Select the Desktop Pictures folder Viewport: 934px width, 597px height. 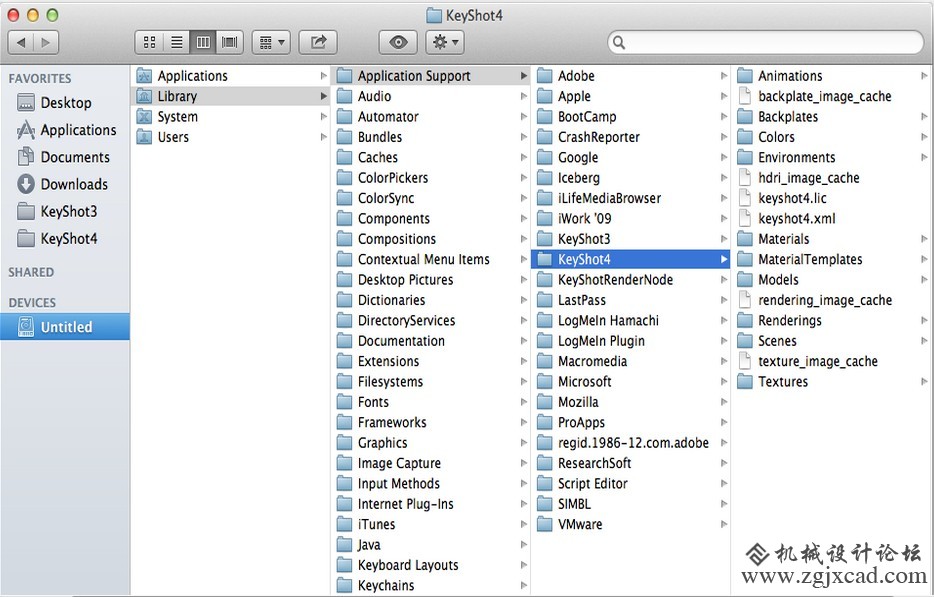431,279
